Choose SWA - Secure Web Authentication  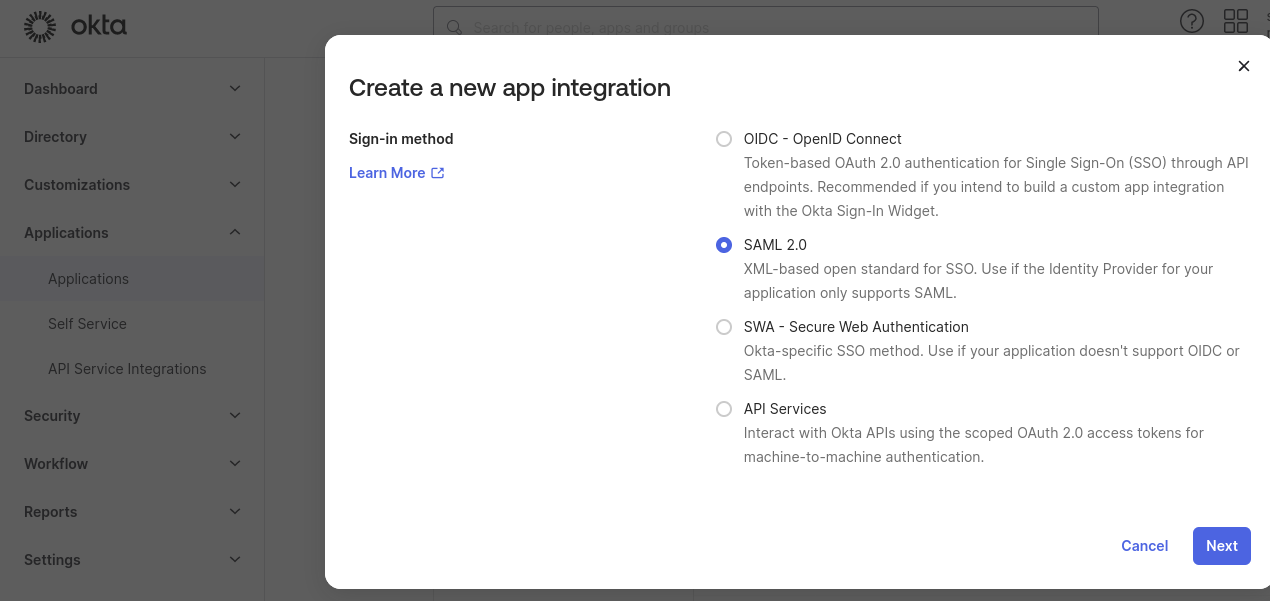tap(724, 327)
